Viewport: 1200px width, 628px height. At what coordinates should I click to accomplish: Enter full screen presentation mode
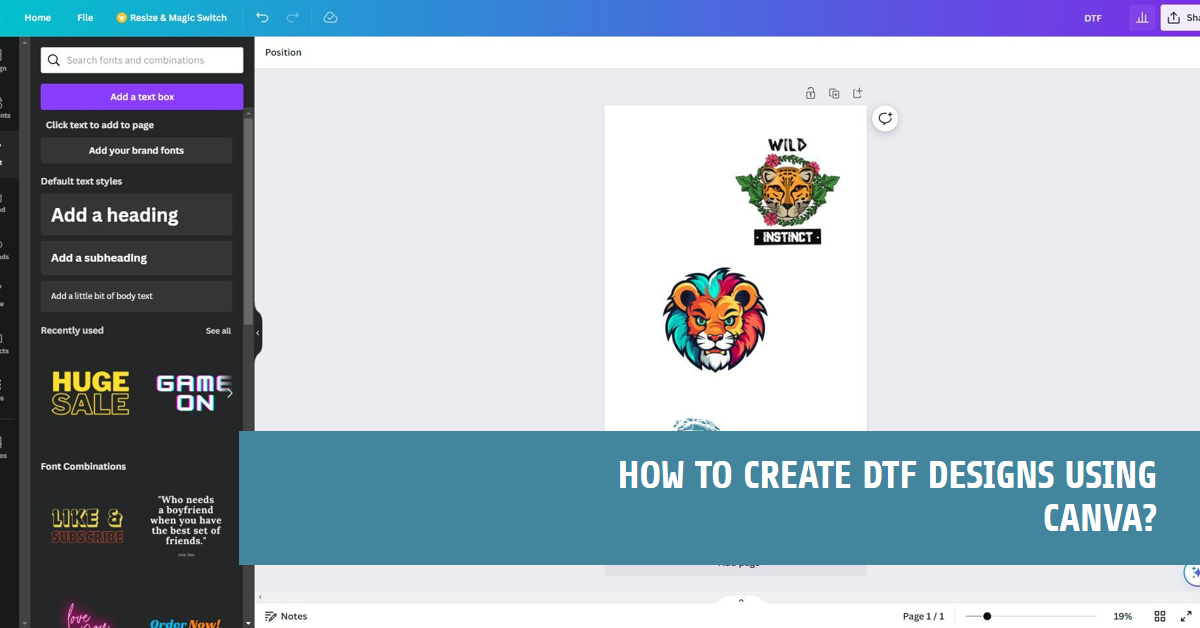point(1188,615)
